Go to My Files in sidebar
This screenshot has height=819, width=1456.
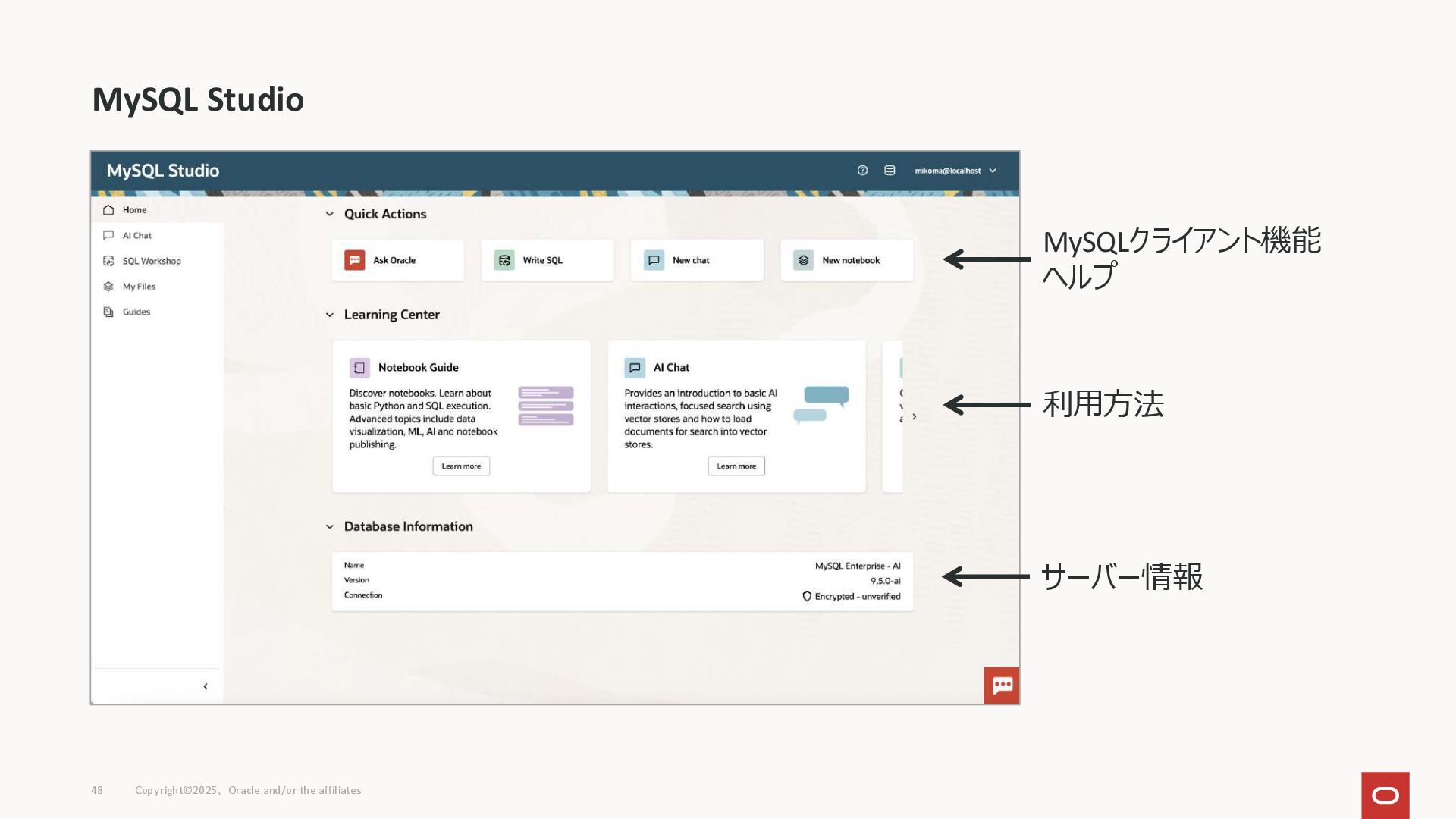click(139, 287)
